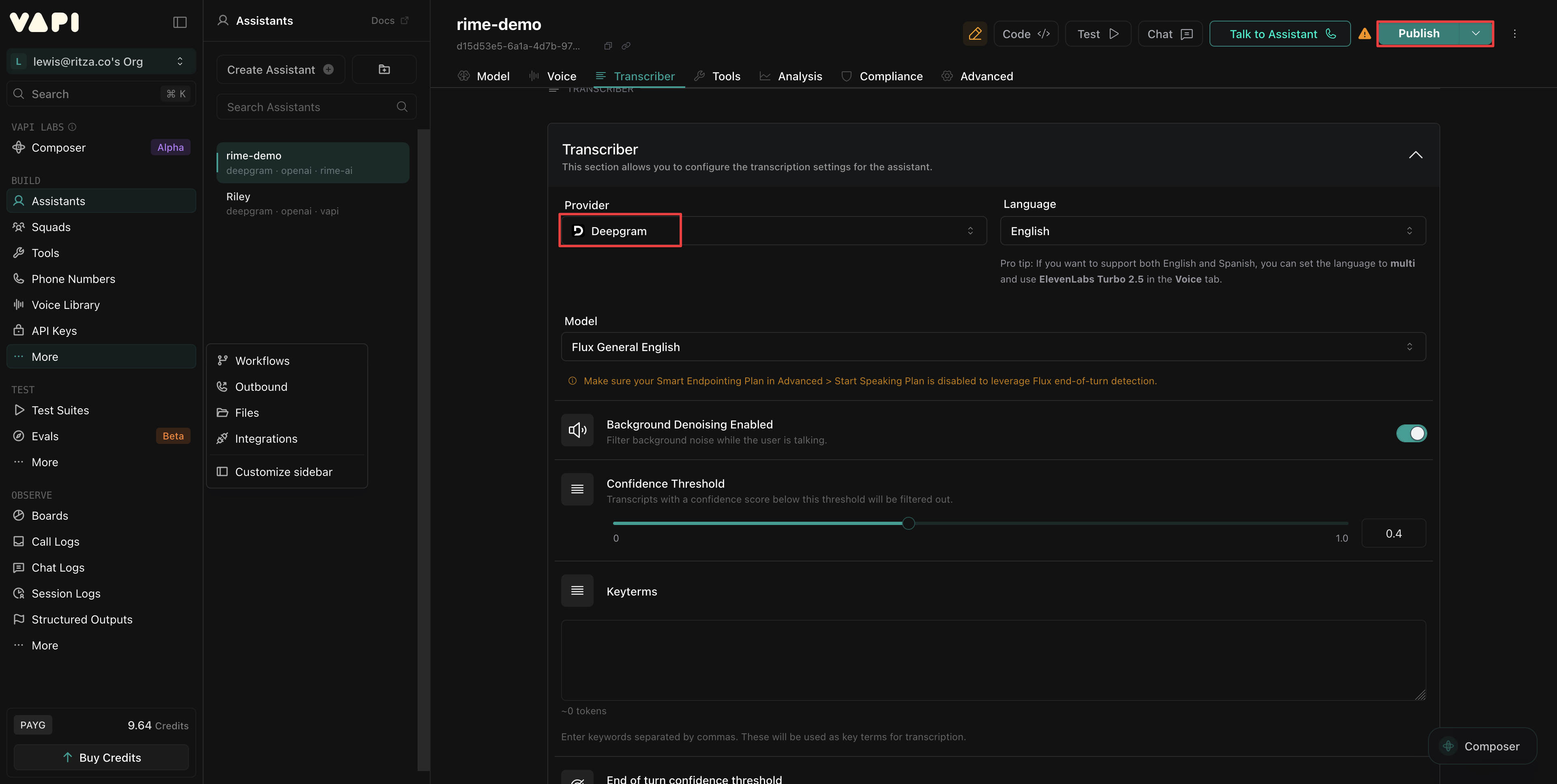1557x784 pixels.
Task: Toggle Background Denoising Enabled off
Action: coord(1411,433)
